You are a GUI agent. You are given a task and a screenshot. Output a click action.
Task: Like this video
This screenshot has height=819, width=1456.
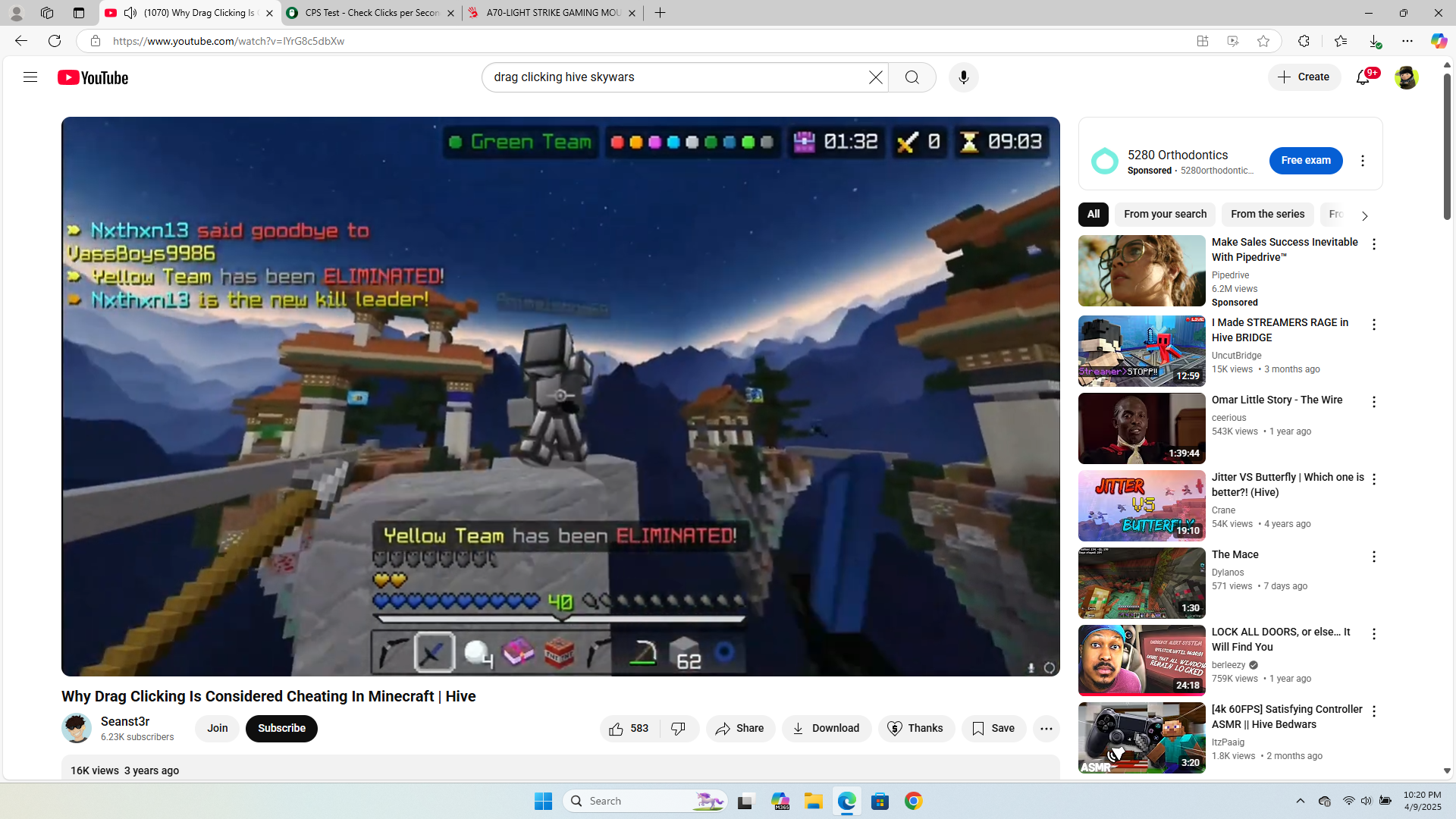click(x=629, y=729)
